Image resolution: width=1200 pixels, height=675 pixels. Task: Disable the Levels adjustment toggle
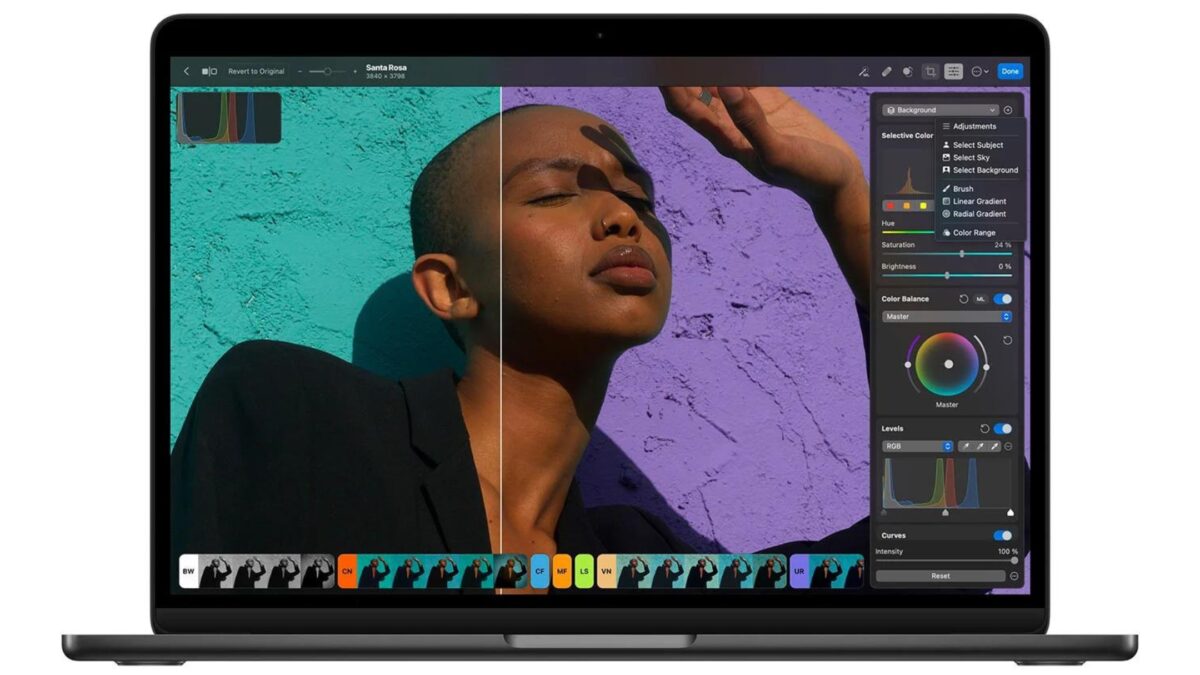click(x=1000, y=428)
